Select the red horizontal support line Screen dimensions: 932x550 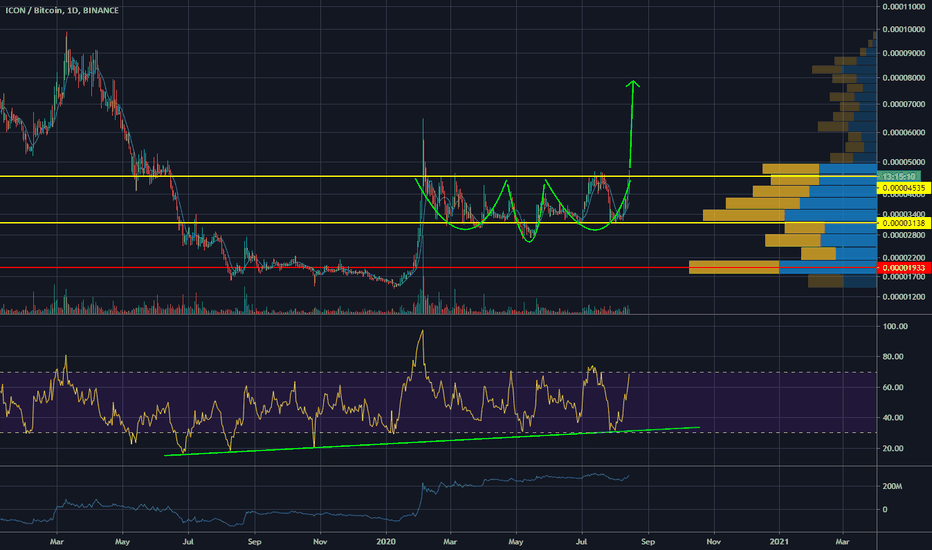point(438,268)
